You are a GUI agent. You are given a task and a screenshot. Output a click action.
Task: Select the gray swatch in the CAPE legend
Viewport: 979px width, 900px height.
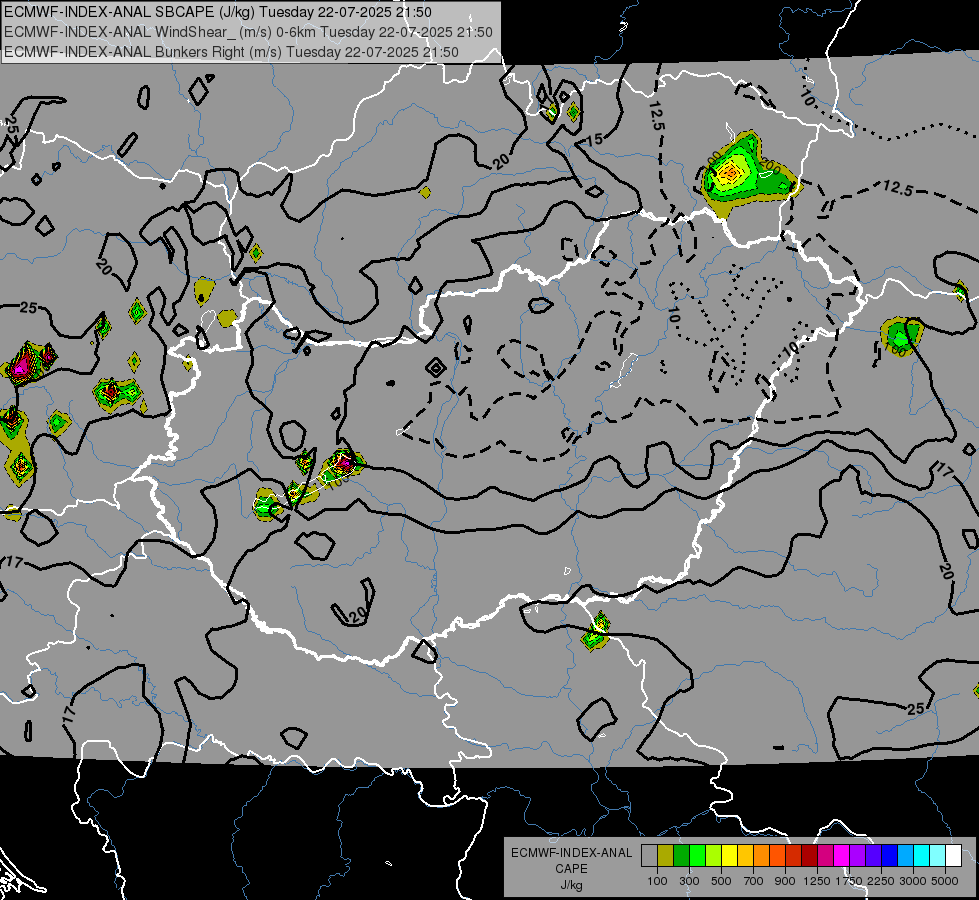coord(649,855)
